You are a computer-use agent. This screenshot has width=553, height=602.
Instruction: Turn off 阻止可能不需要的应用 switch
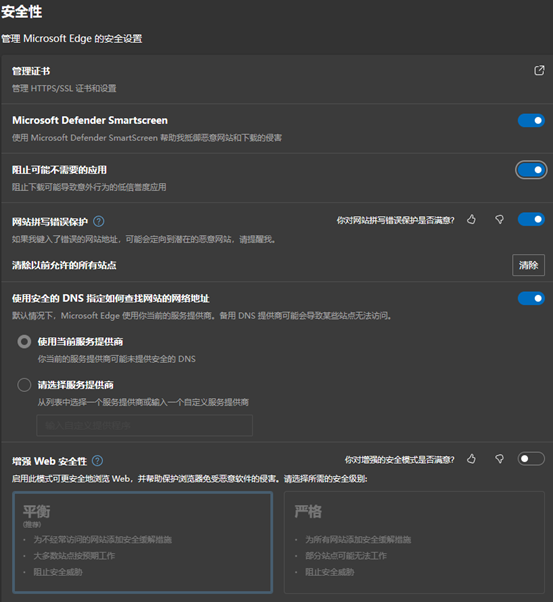pos(531,170)
